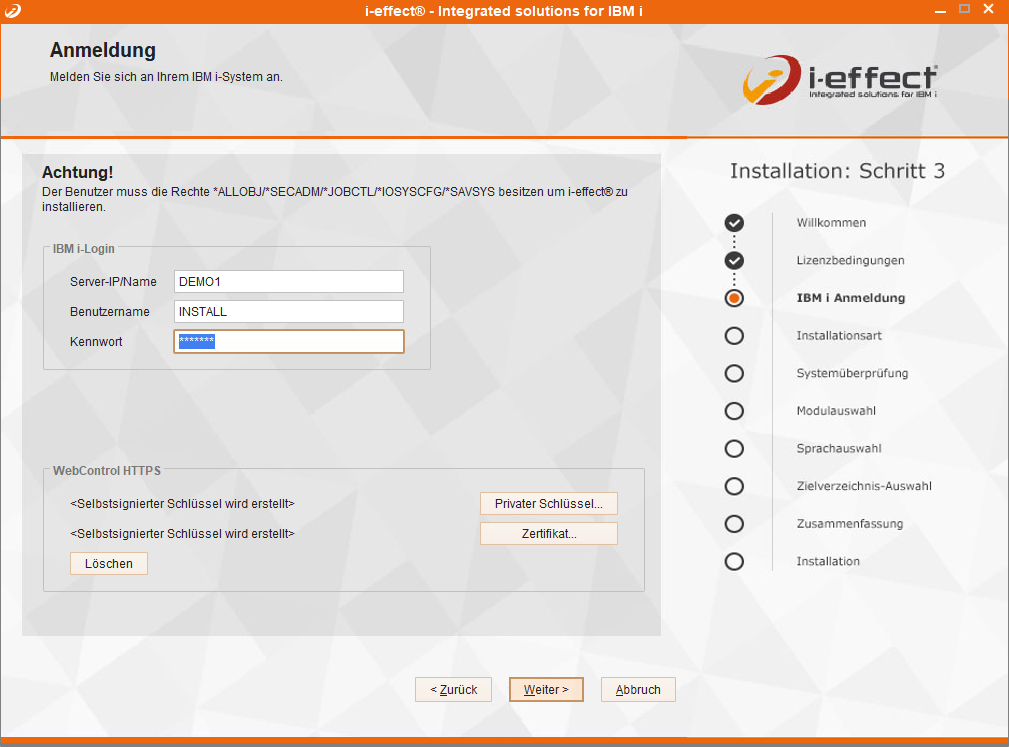This screenshot has width=1009, height=747.
Task: Click the Kennwort password field
Action: 288,342
